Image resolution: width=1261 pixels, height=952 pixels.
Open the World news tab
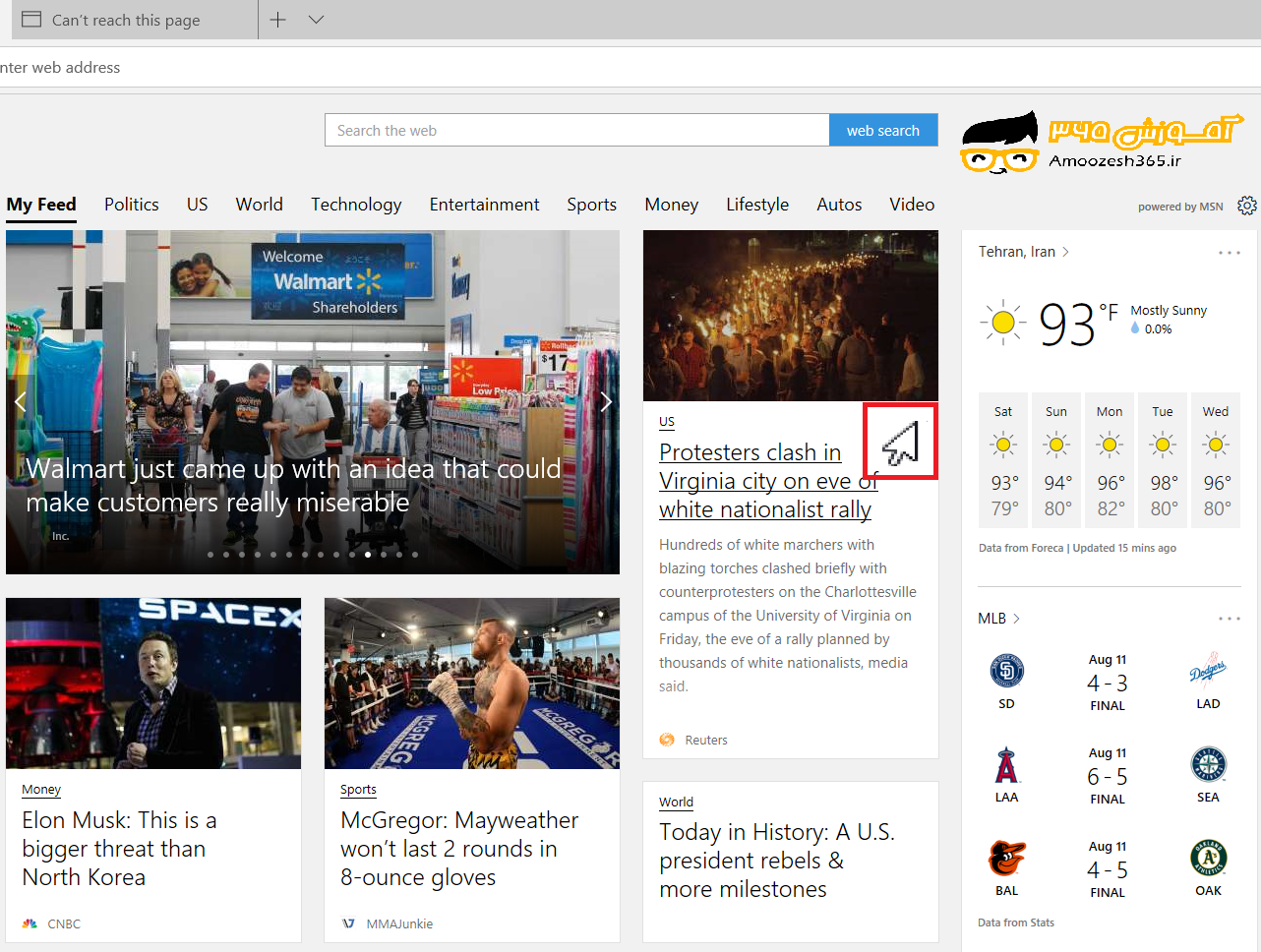(260, 205)
